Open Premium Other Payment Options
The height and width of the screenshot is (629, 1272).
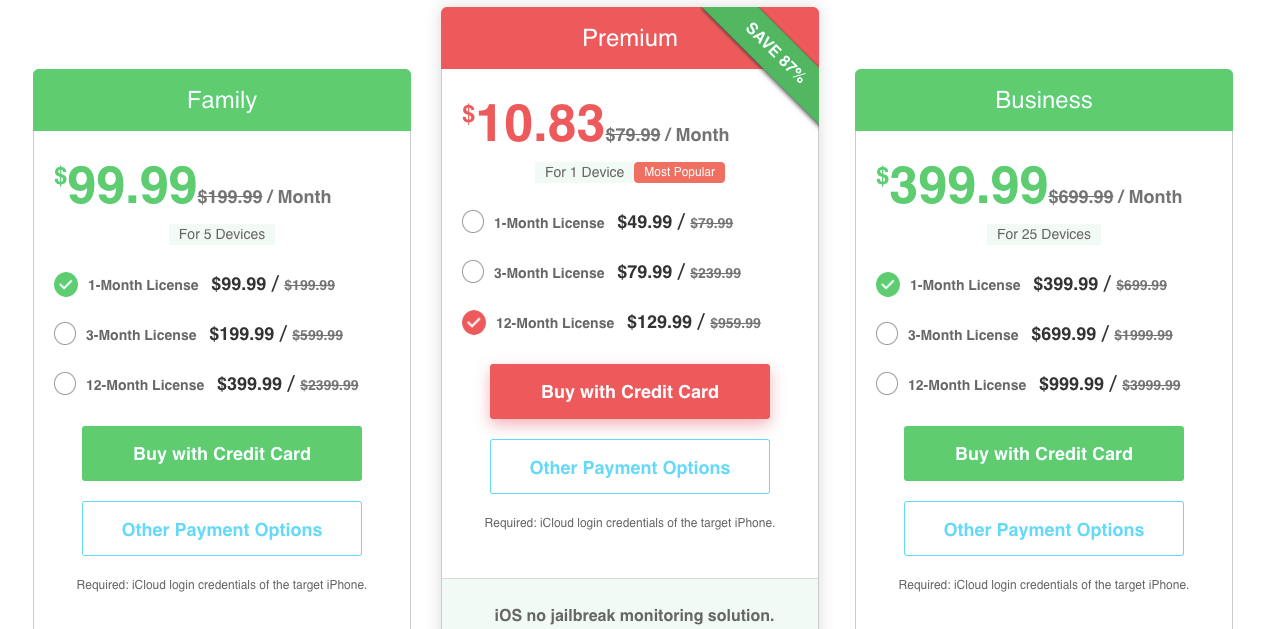[630, 467]
